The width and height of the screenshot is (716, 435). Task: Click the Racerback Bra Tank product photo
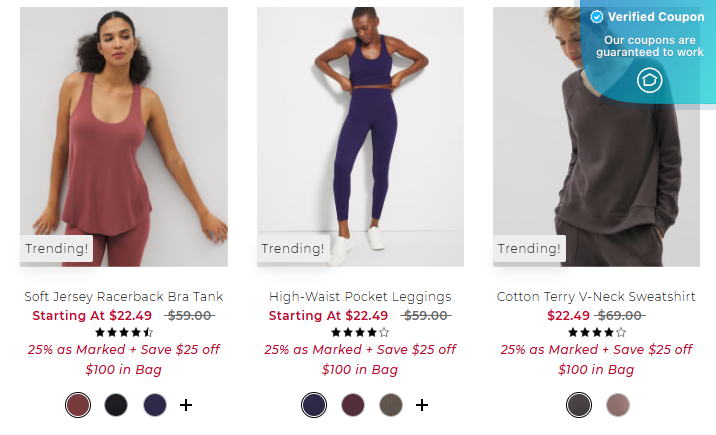pos(124,136)
